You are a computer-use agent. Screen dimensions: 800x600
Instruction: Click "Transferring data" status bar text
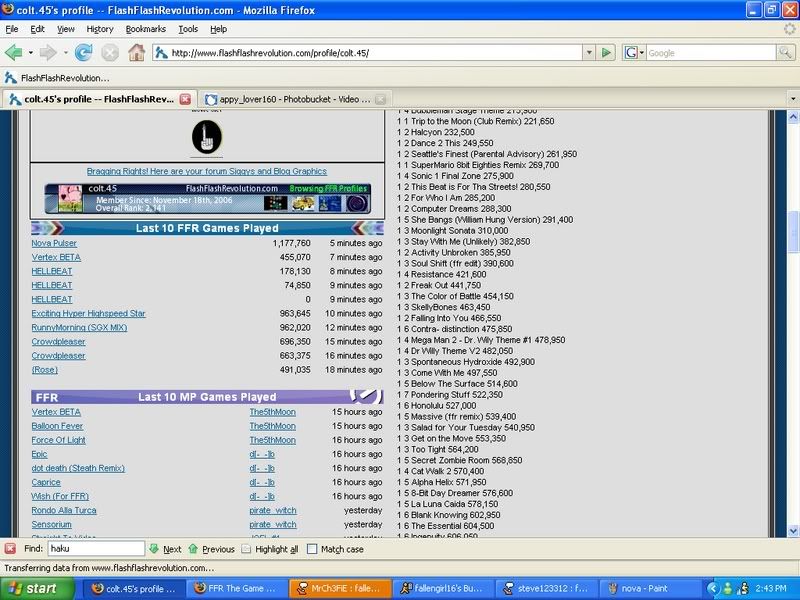[109, 568]
